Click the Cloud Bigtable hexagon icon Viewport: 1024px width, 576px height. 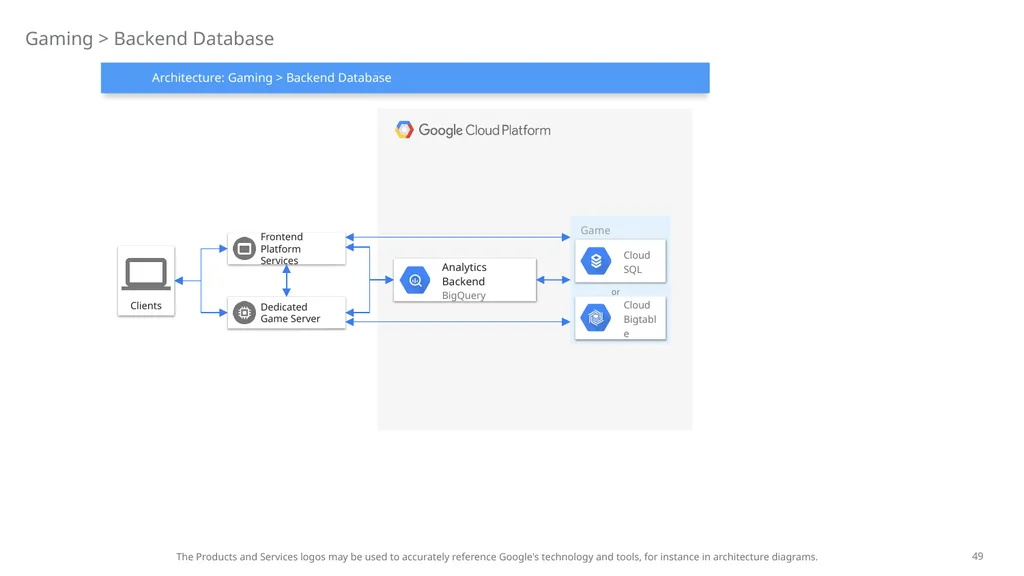coord(596,318)
